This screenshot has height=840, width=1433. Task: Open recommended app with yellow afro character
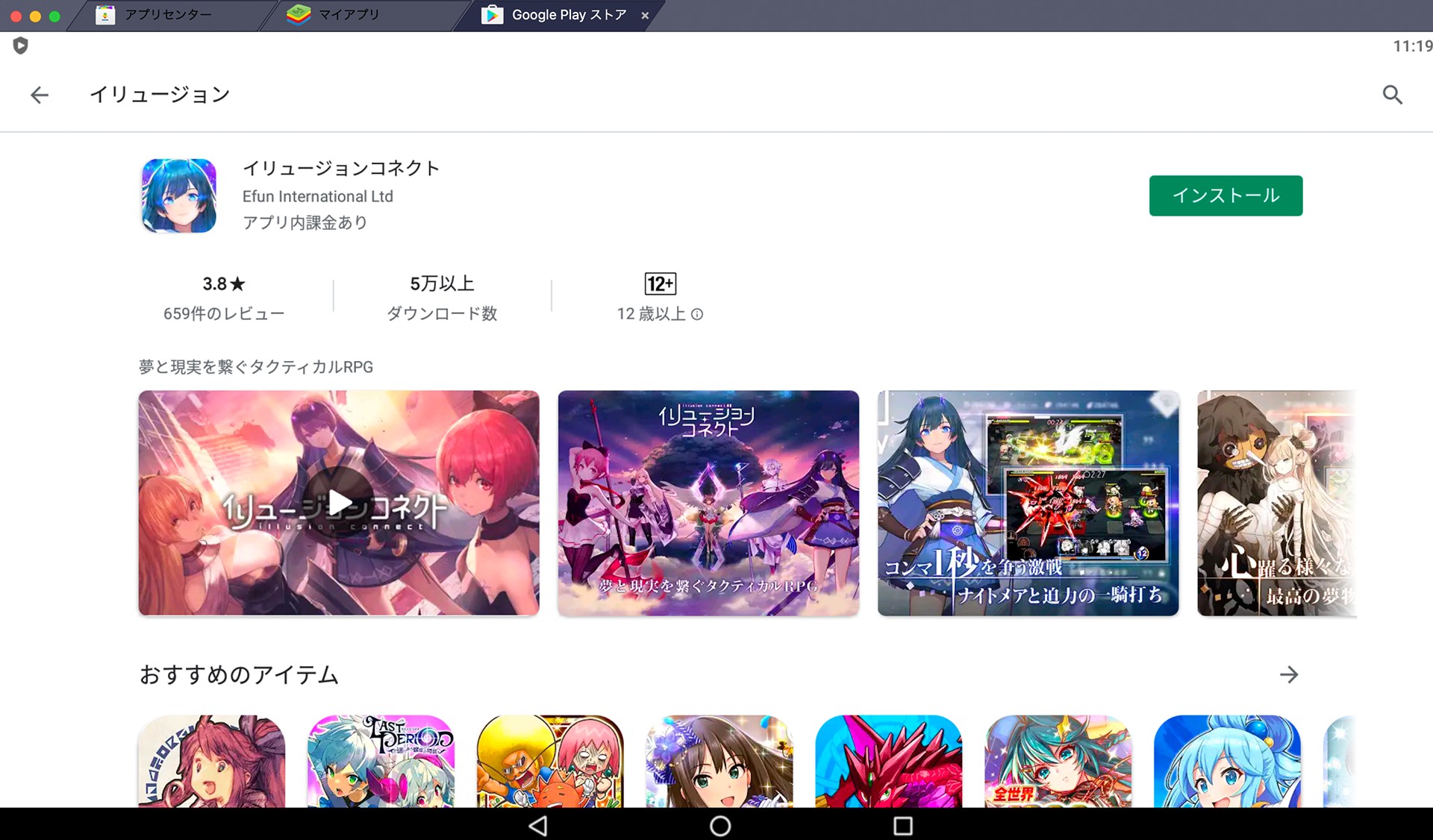[550, 761]
